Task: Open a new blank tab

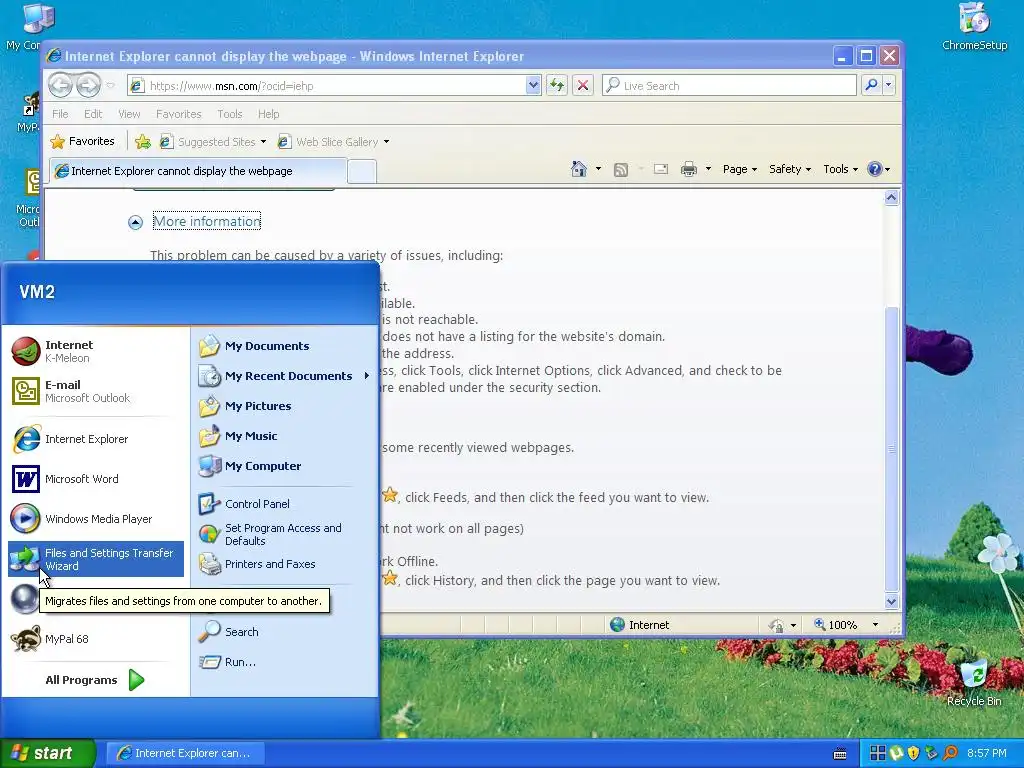Action: (362, 172)
